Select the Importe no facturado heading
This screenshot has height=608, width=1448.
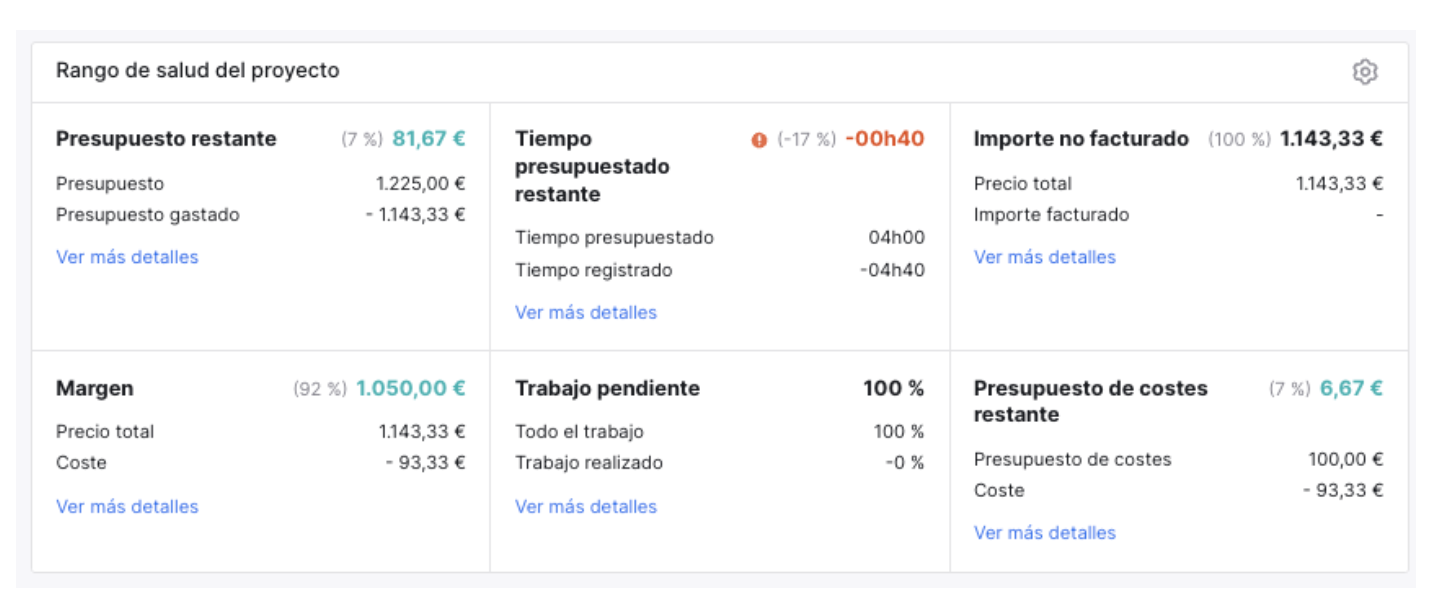(x=1081, y=139)
